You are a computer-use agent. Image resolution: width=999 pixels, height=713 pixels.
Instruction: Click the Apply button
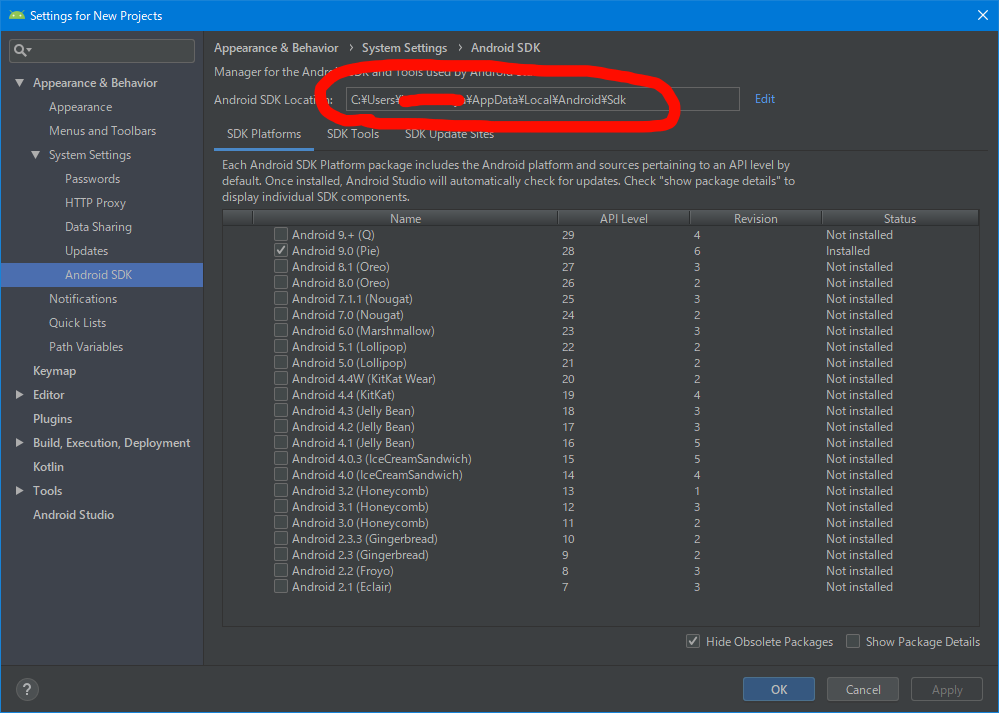coord(947,689)
